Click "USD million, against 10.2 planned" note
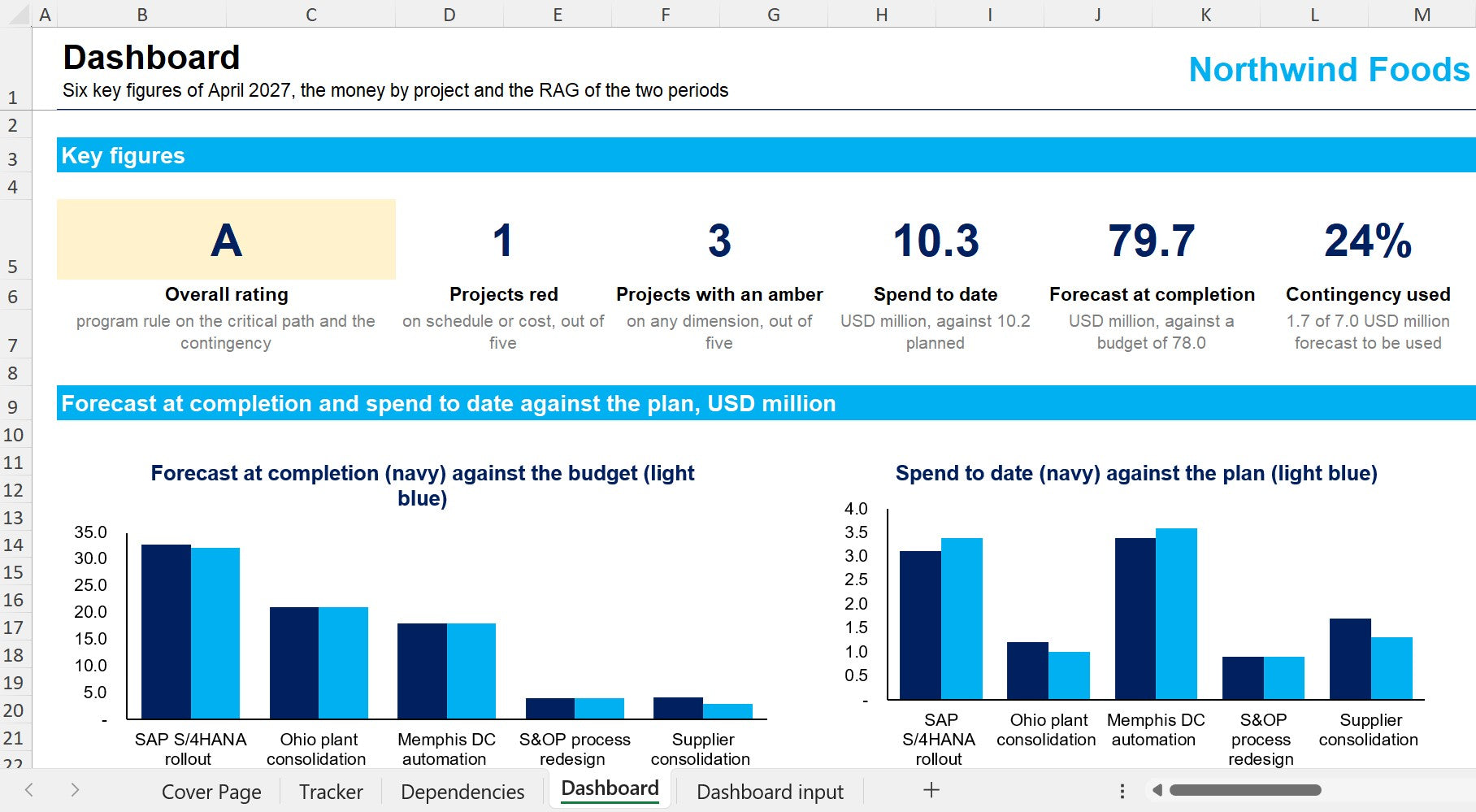The height and width of the screenshot is (812, 1476). click(x=936, y=332)
